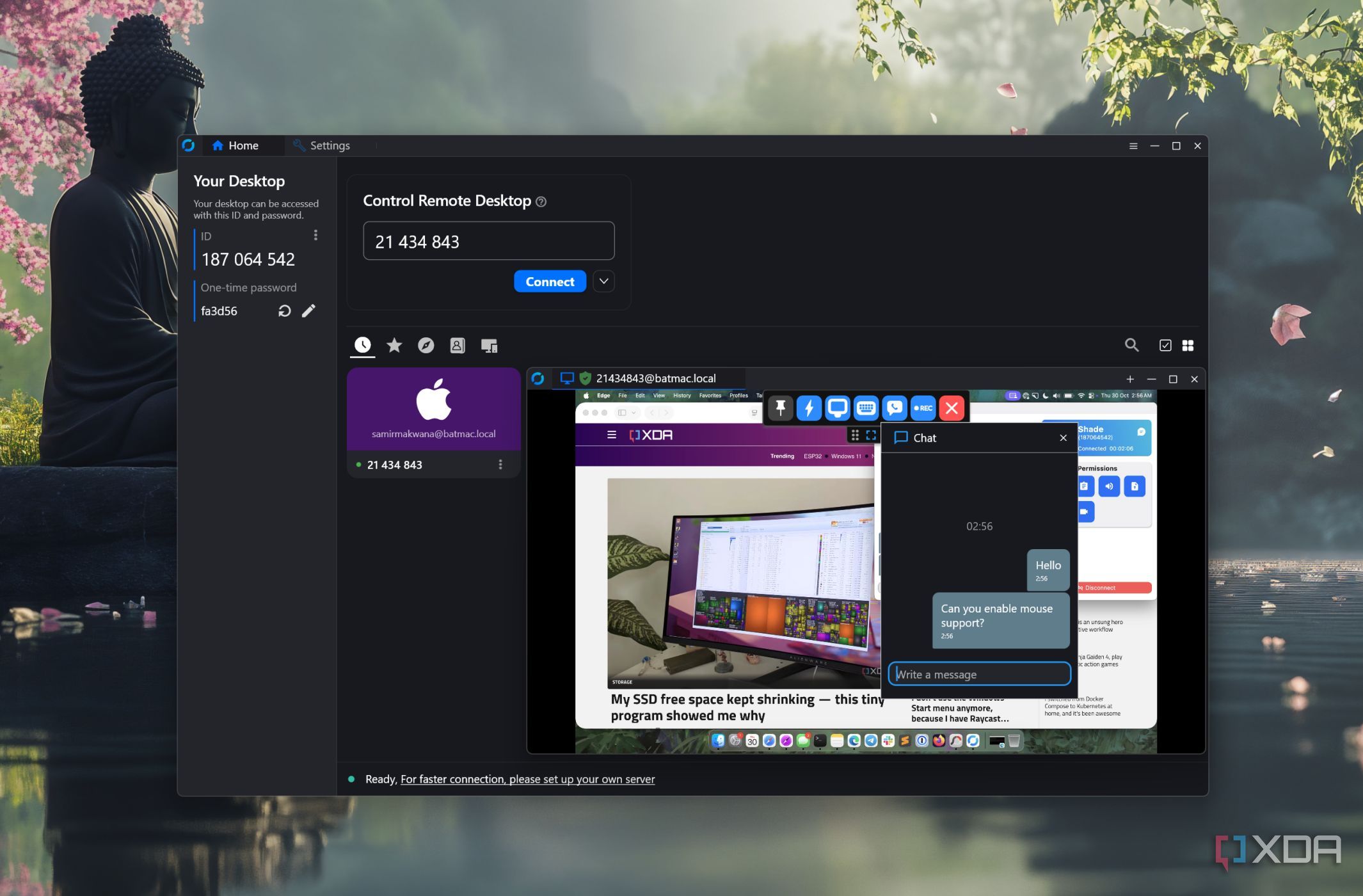Click the keyboard settings icon

[866, 408]
